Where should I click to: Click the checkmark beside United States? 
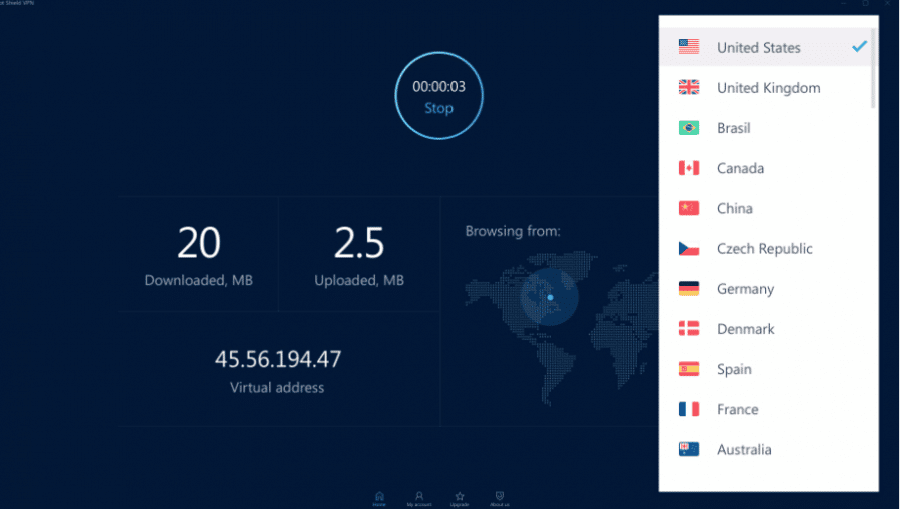[858, 47]
